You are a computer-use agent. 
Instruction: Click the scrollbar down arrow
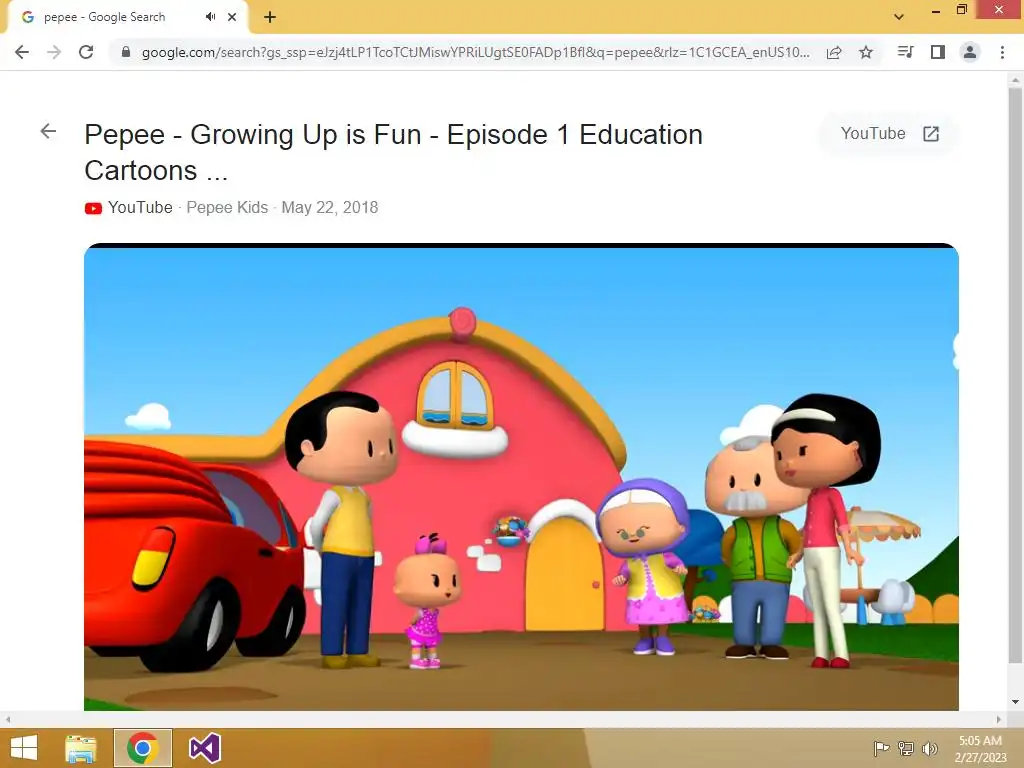point(1015,703)
